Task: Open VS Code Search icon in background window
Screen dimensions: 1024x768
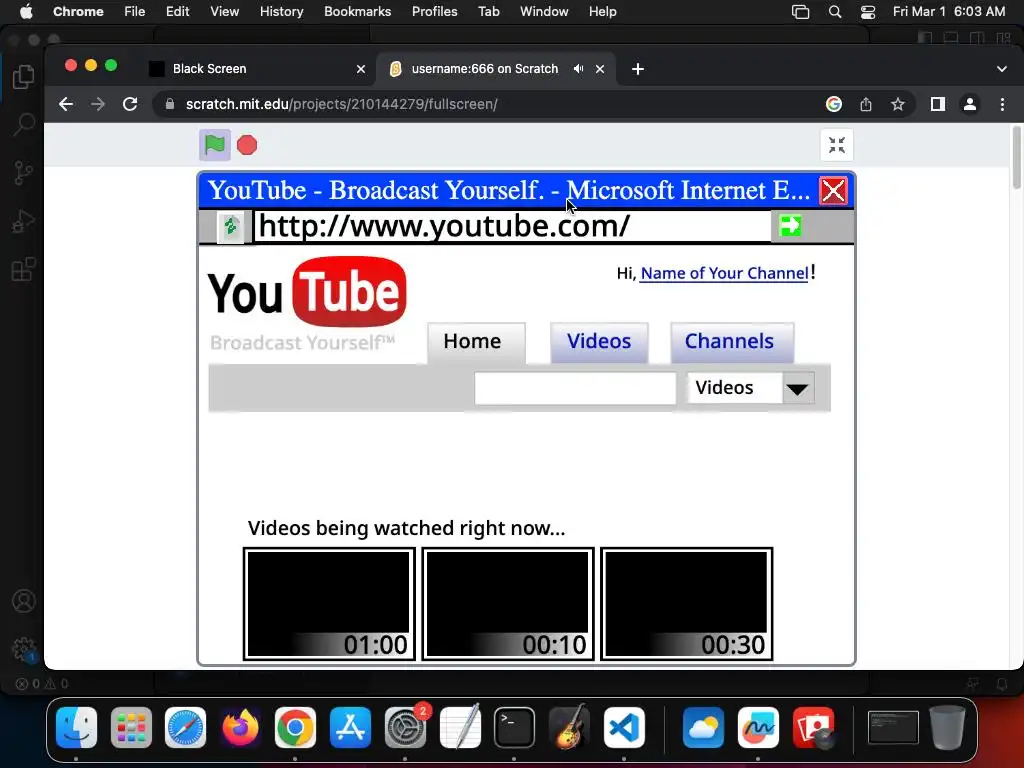Action: [x=24, y=124]
